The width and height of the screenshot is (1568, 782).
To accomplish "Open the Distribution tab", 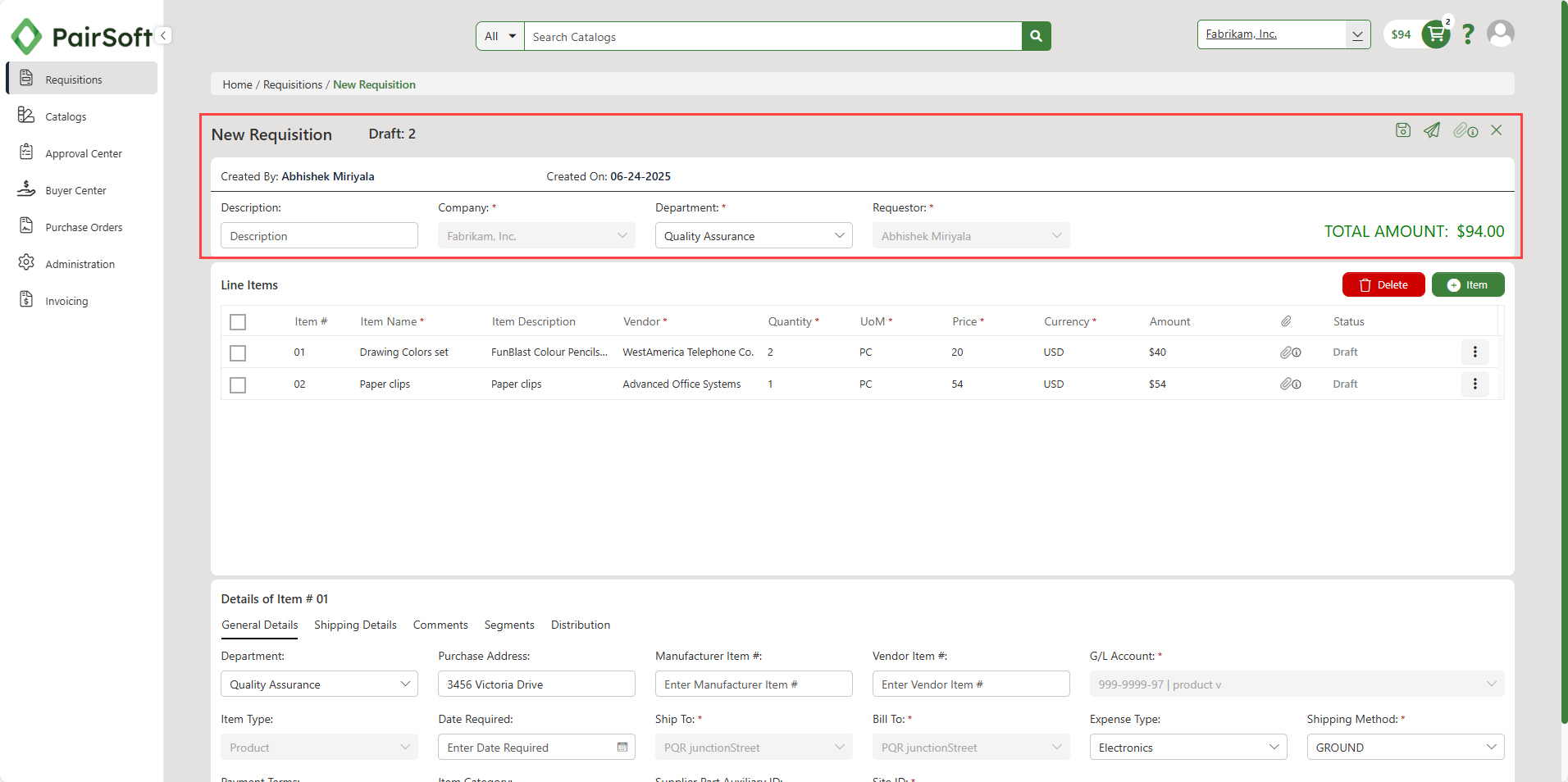I will click(581, 625).
